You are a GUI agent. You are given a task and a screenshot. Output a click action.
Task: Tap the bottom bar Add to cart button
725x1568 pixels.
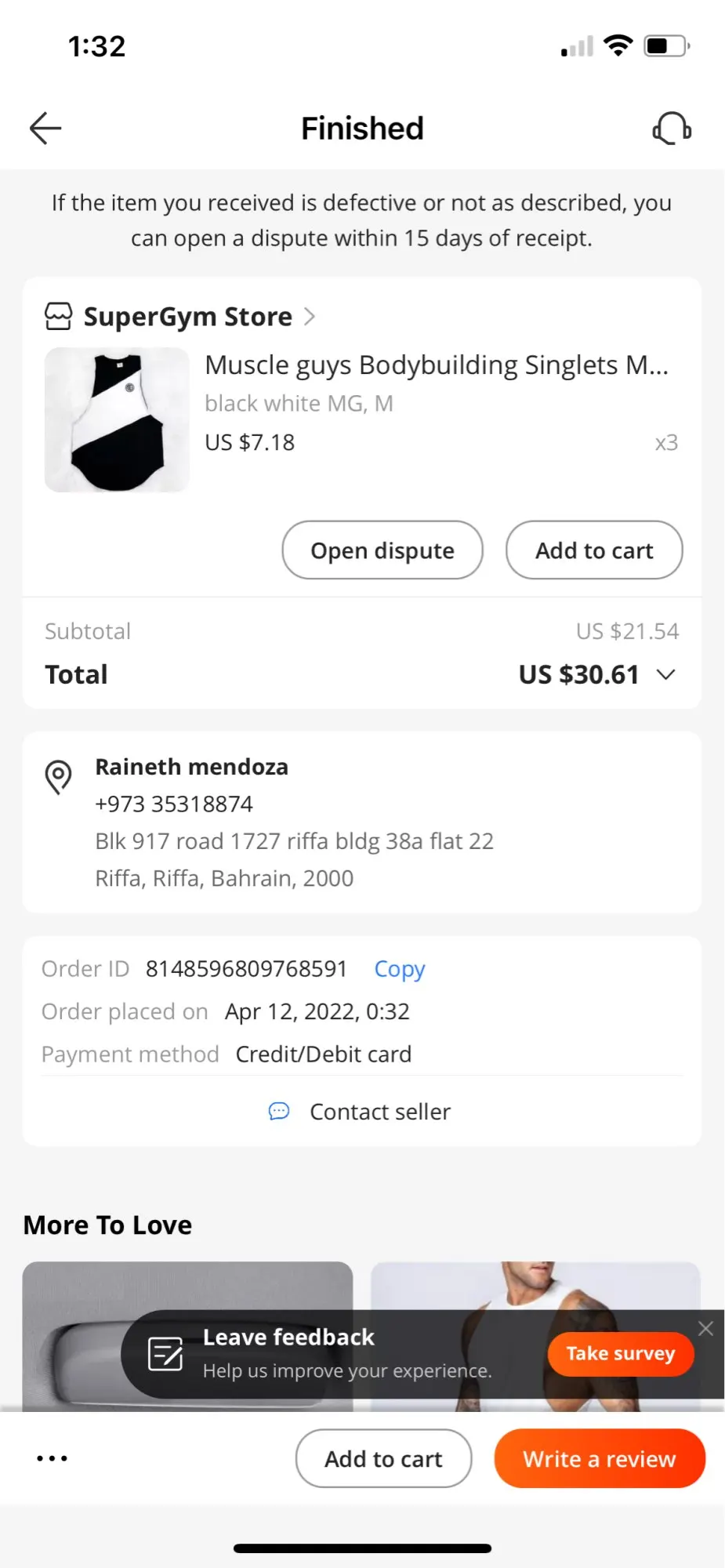[383, 1458]
